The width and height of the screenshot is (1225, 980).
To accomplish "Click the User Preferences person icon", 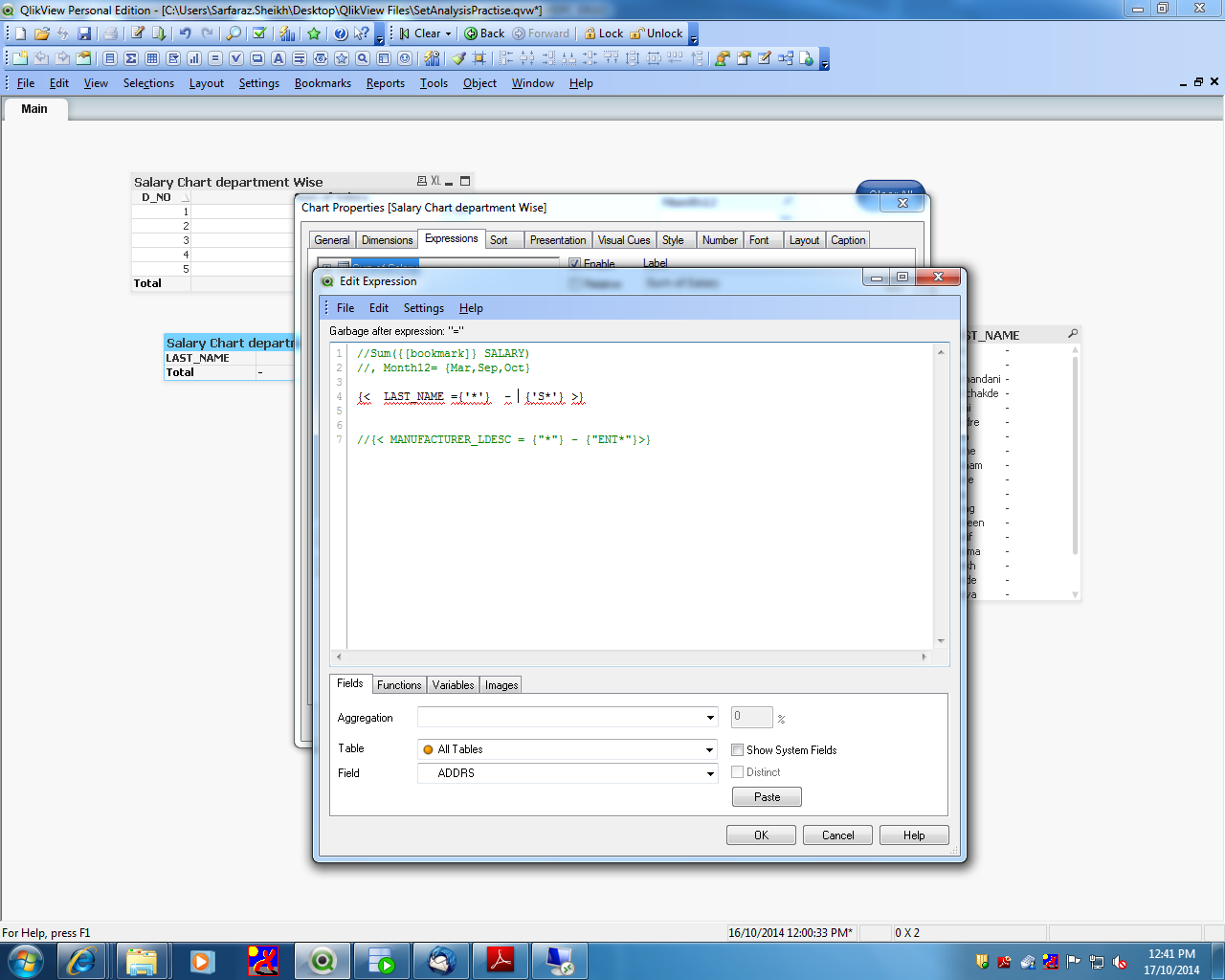I will click(x=723, y=58).
